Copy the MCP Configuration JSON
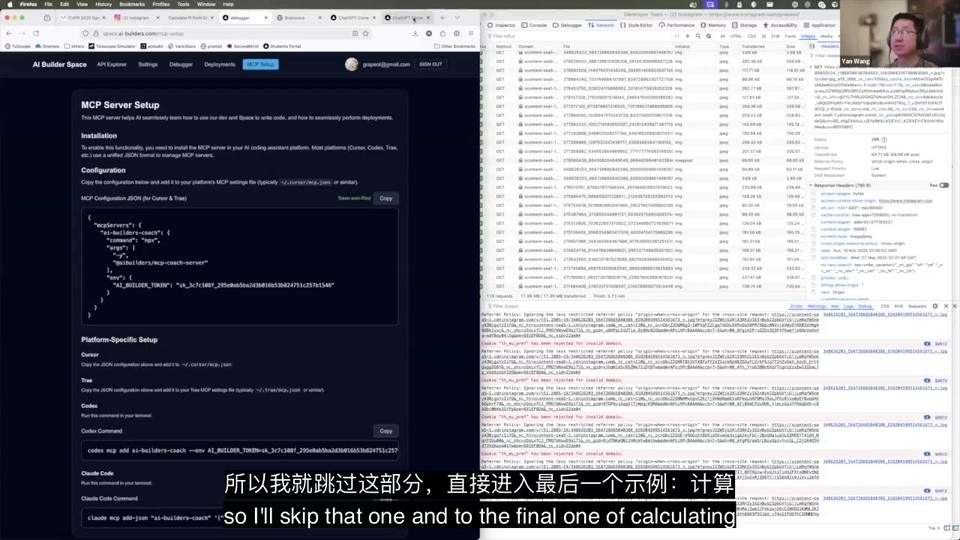Image resolution: width=960 pixels, height=540 pixels. coord(386,198)
